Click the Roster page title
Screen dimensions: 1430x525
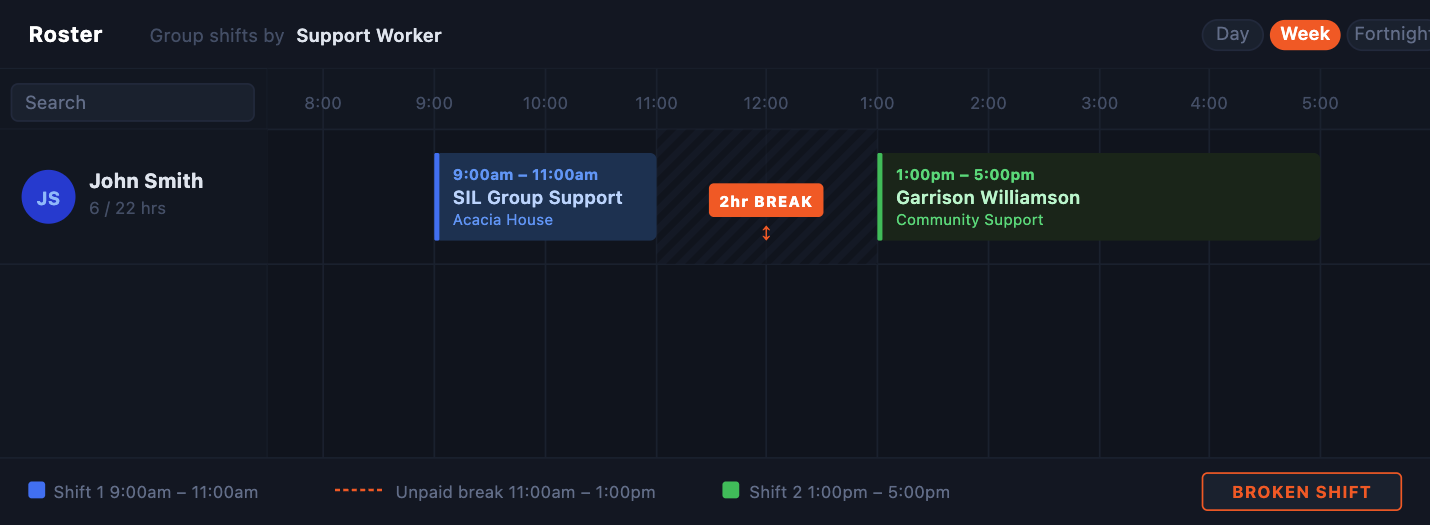coord(65,35)
